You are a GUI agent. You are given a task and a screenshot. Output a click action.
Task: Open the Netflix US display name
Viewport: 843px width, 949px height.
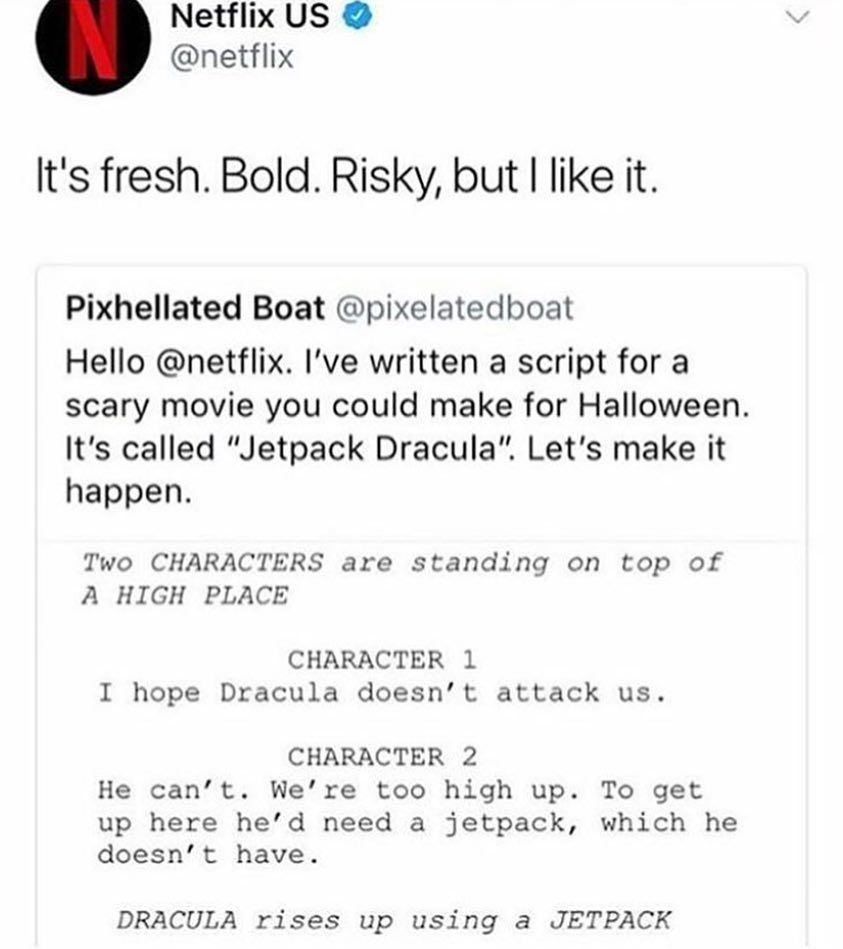(250, 16)
